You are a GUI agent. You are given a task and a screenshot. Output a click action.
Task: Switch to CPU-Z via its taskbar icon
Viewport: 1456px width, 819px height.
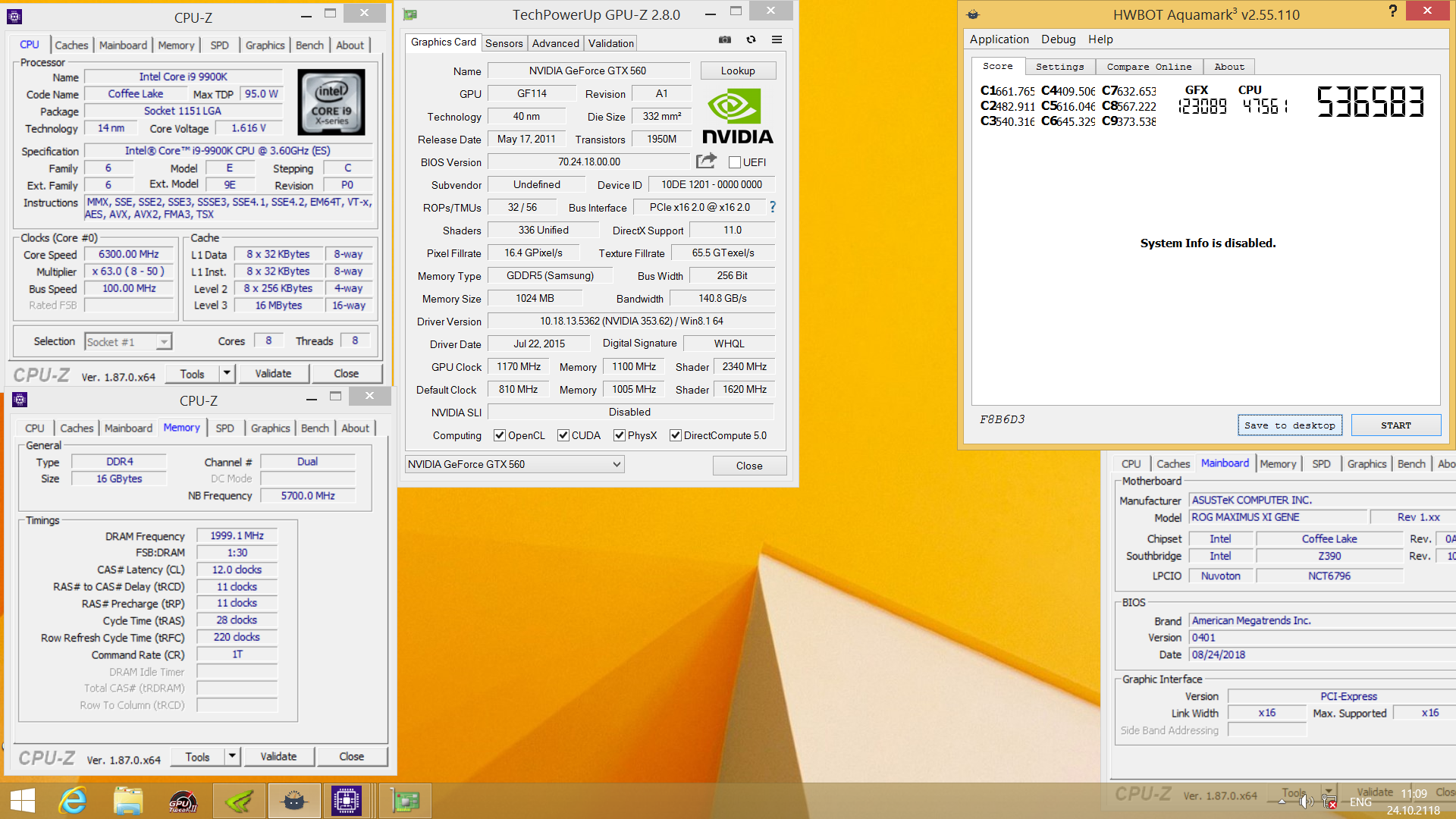point(347,801)
